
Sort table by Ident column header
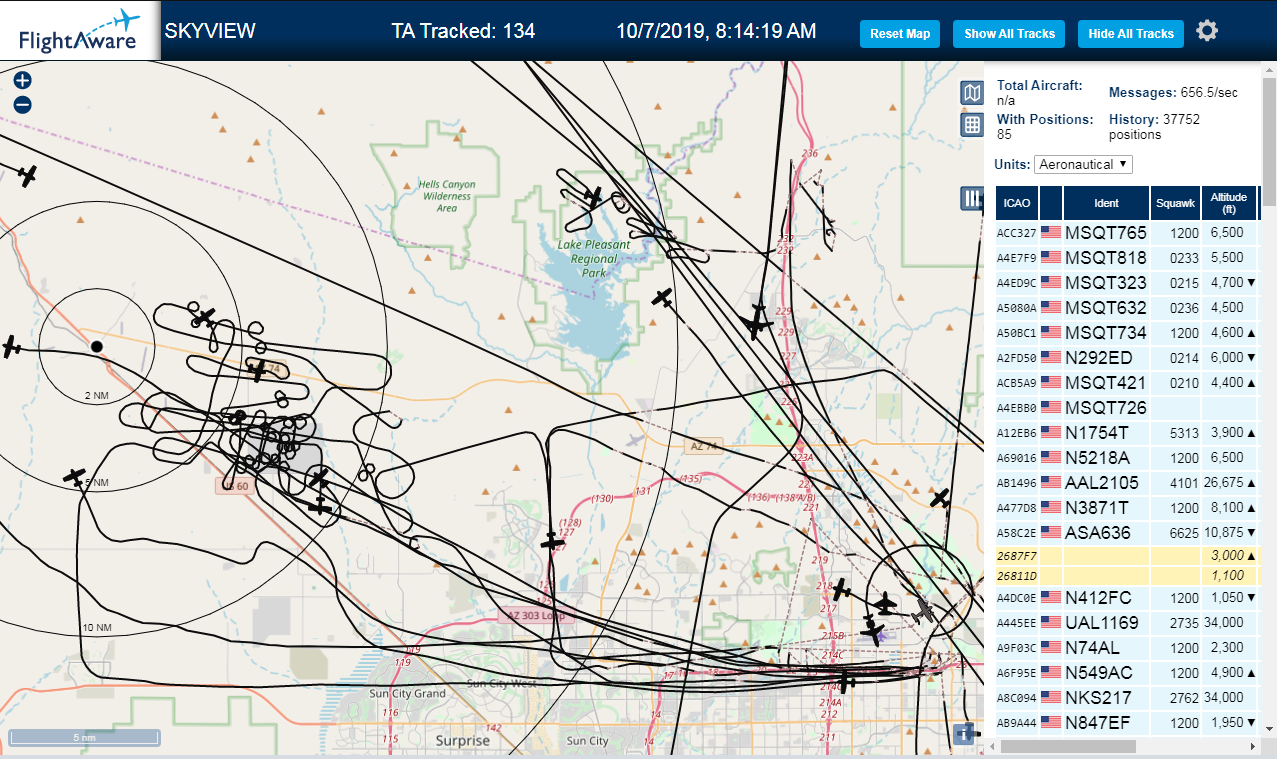click(x=1106, y=203)
